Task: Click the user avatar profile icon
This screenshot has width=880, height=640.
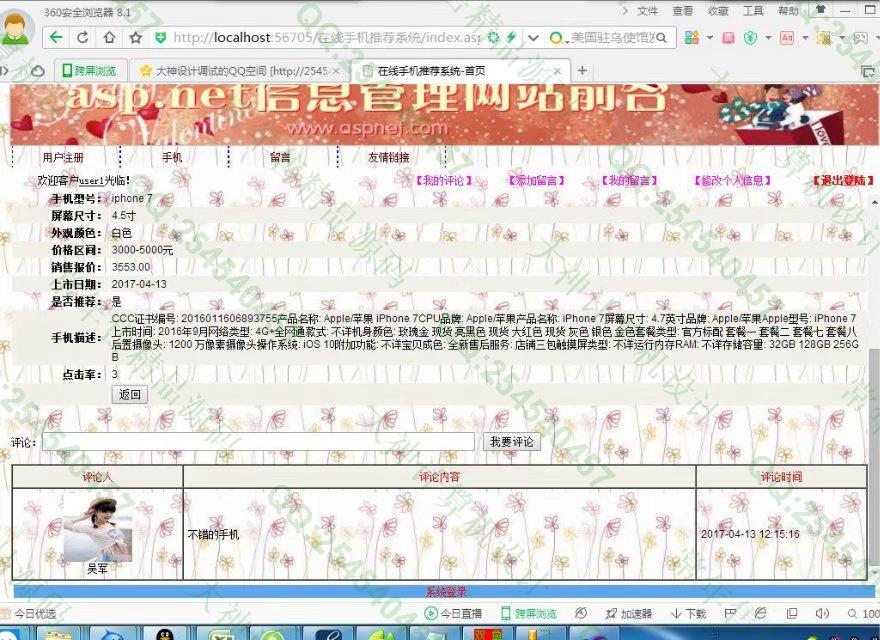Action: point(16,28)
